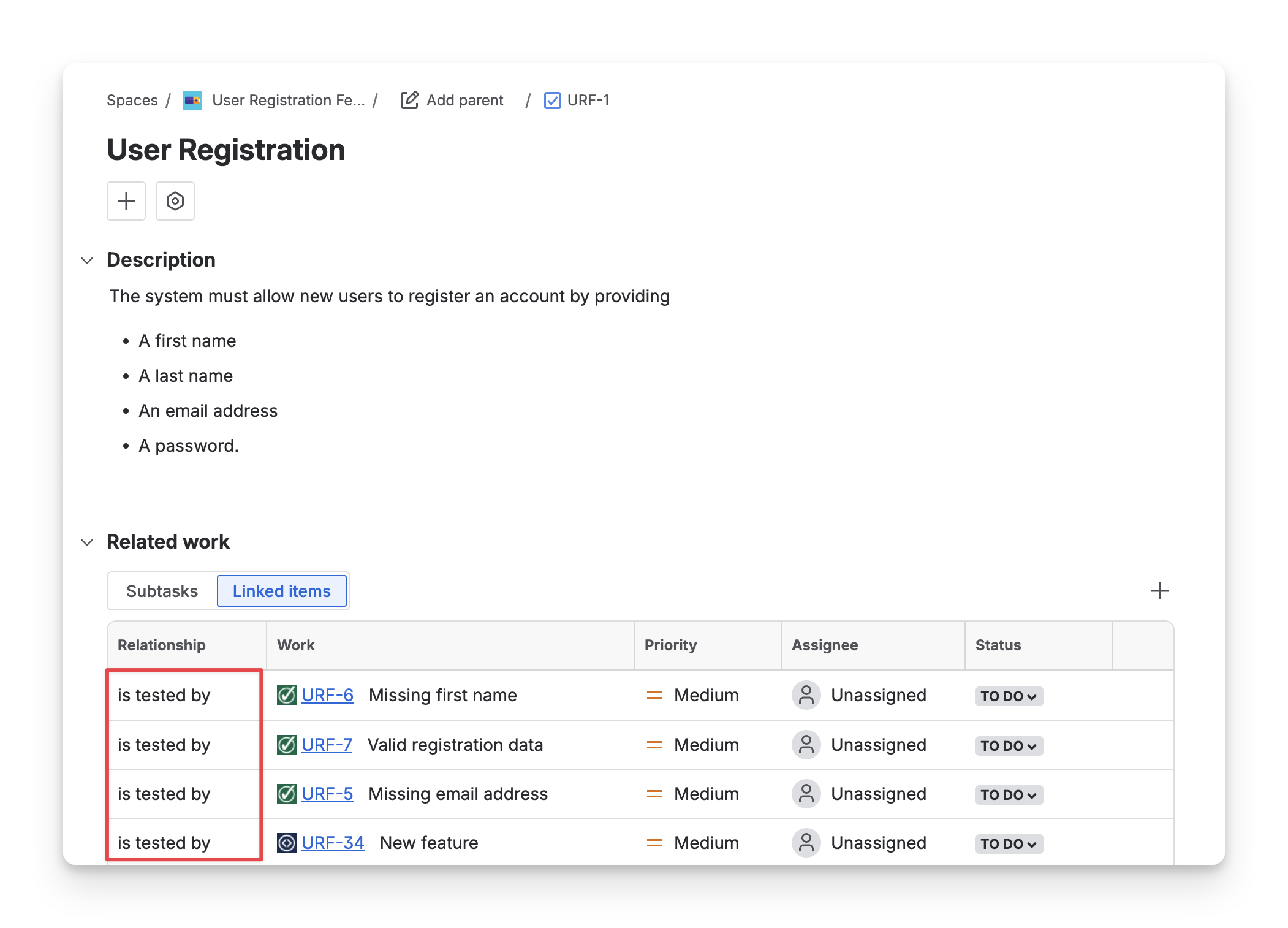
Task: Switch to the Subtasks tab
Action: [x=162, y=591]
